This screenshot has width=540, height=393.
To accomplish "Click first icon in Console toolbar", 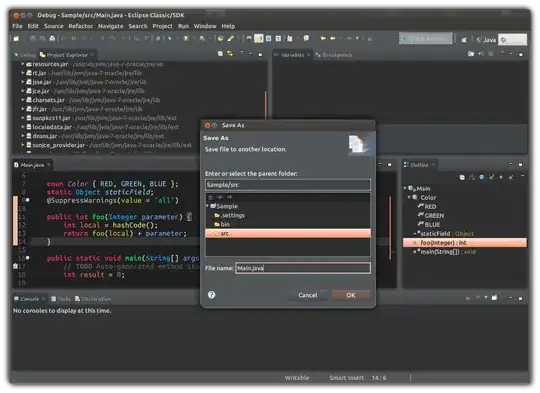I will click(x=468, y=298).
